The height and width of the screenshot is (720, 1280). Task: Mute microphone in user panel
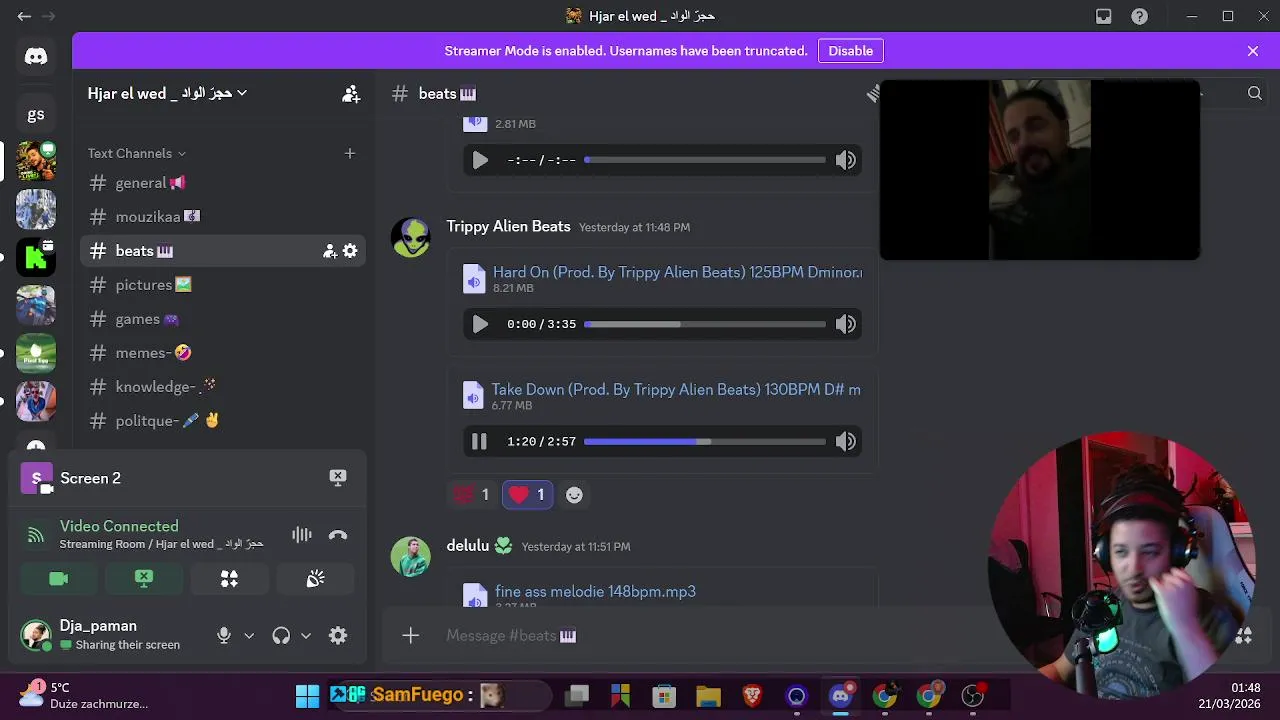[224, 635]
